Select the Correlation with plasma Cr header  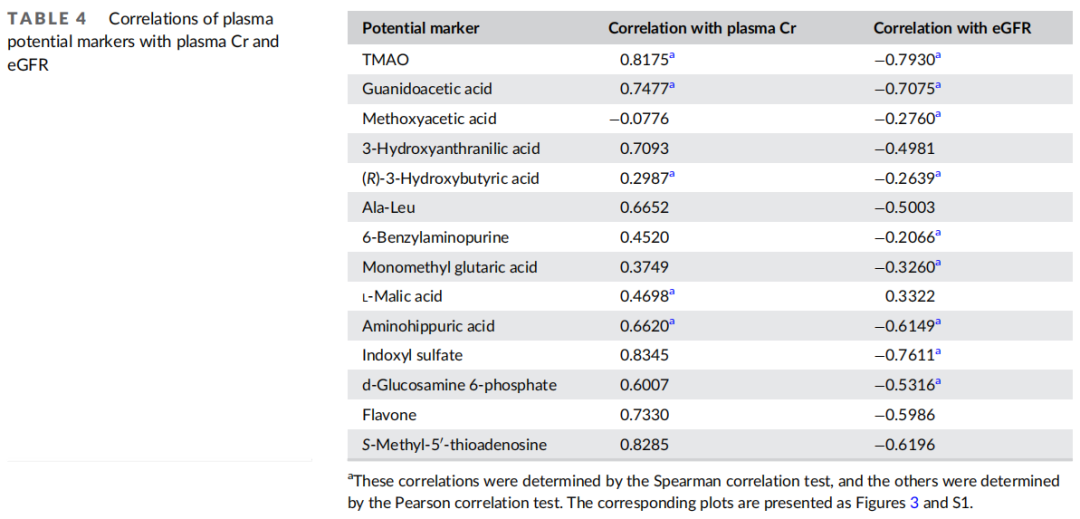[703, 28]
